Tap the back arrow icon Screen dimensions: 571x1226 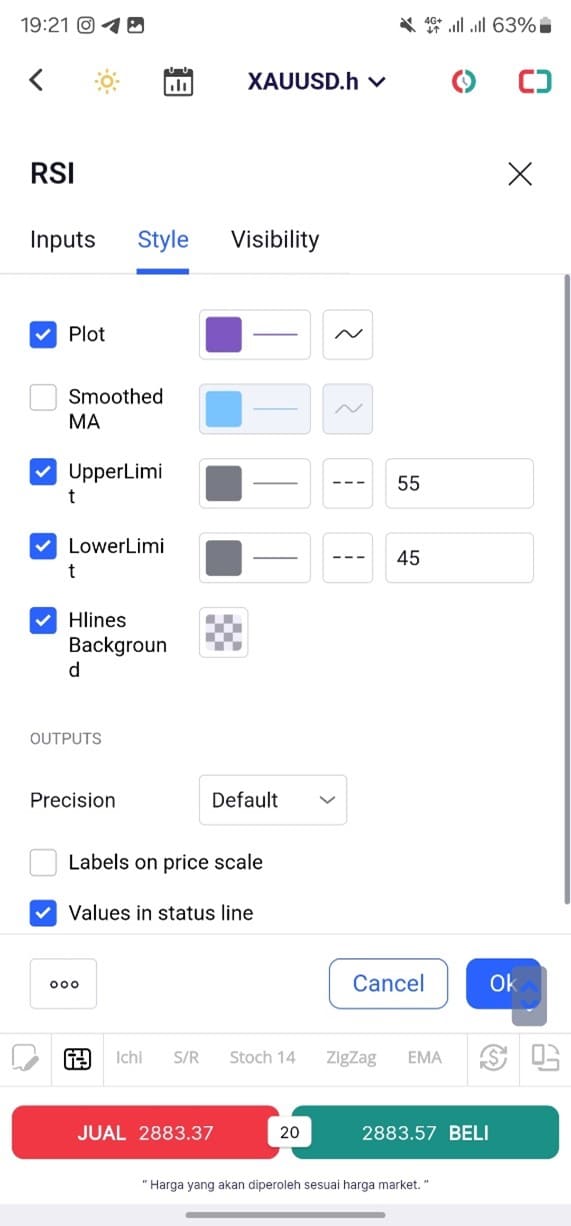point(36,80)
